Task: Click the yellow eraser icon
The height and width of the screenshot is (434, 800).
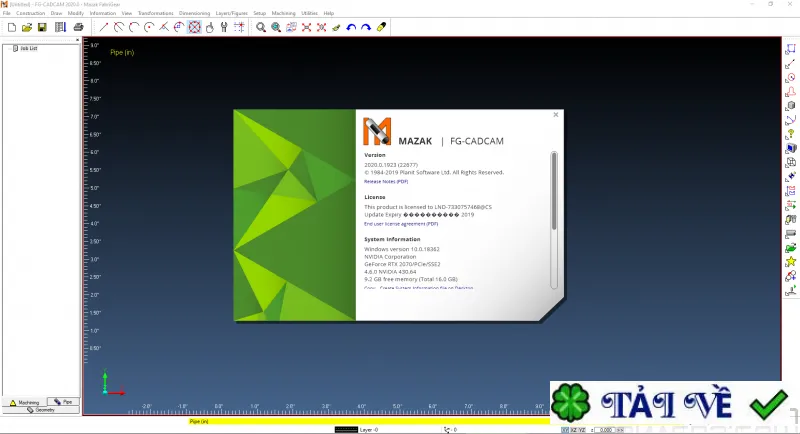Action: tap(381, 28)
